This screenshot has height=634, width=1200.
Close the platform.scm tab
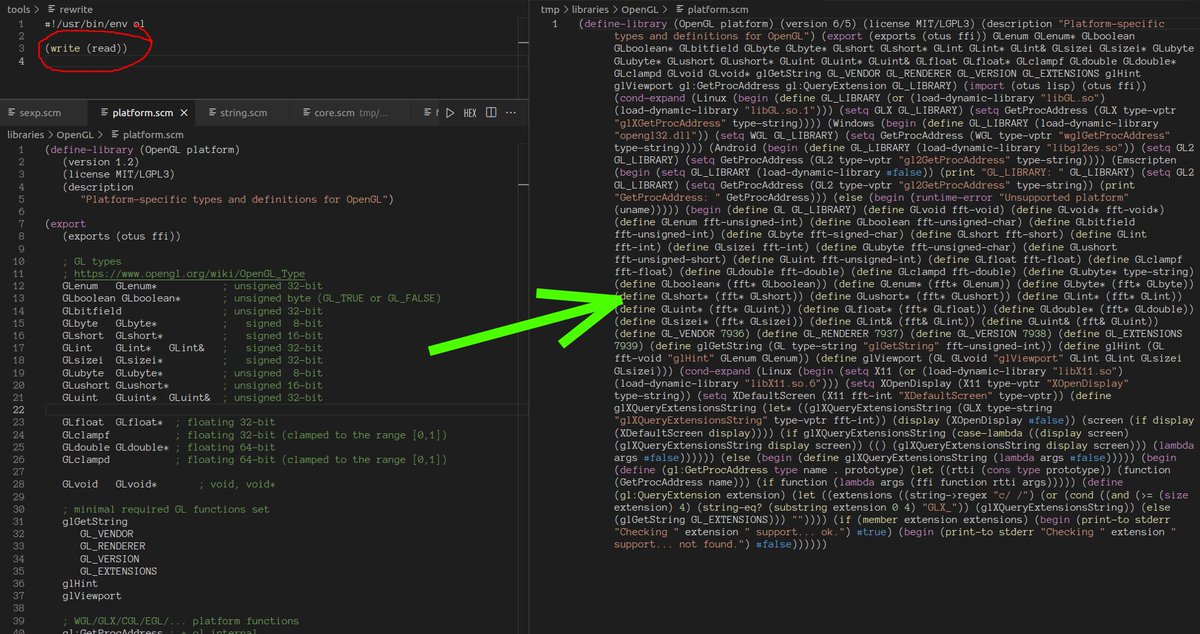tap(185, 113)
